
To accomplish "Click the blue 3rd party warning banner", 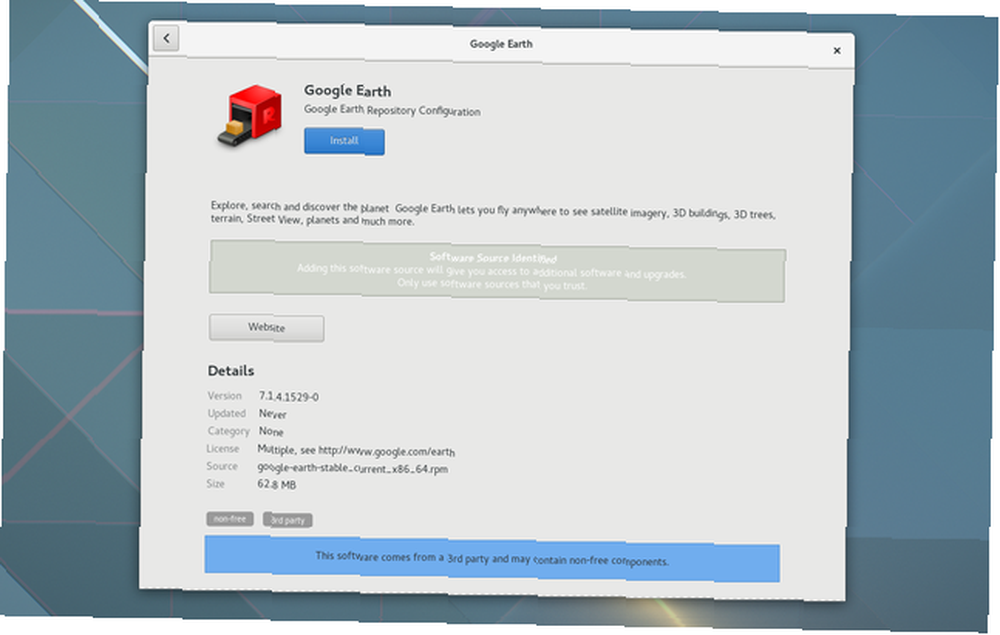I will click(x=492, y=558).
